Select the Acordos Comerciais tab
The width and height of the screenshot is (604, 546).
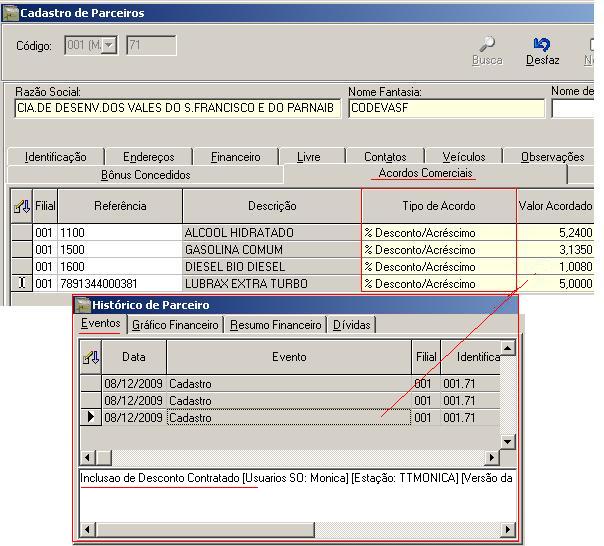425,173
